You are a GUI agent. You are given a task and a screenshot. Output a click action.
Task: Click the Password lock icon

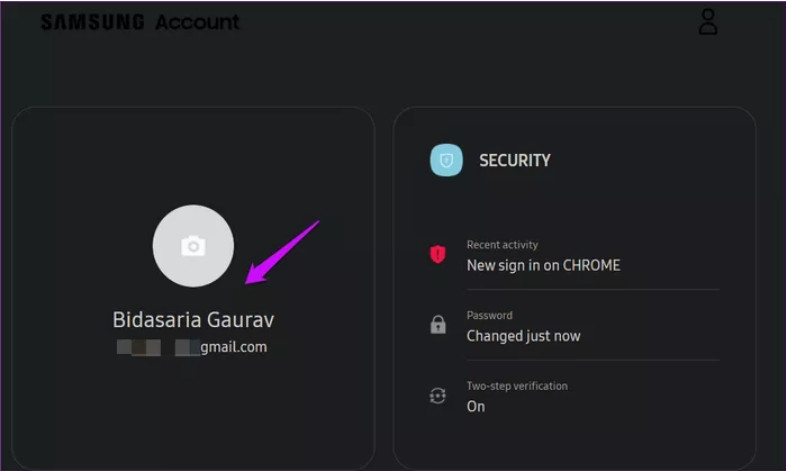[437, 325]
